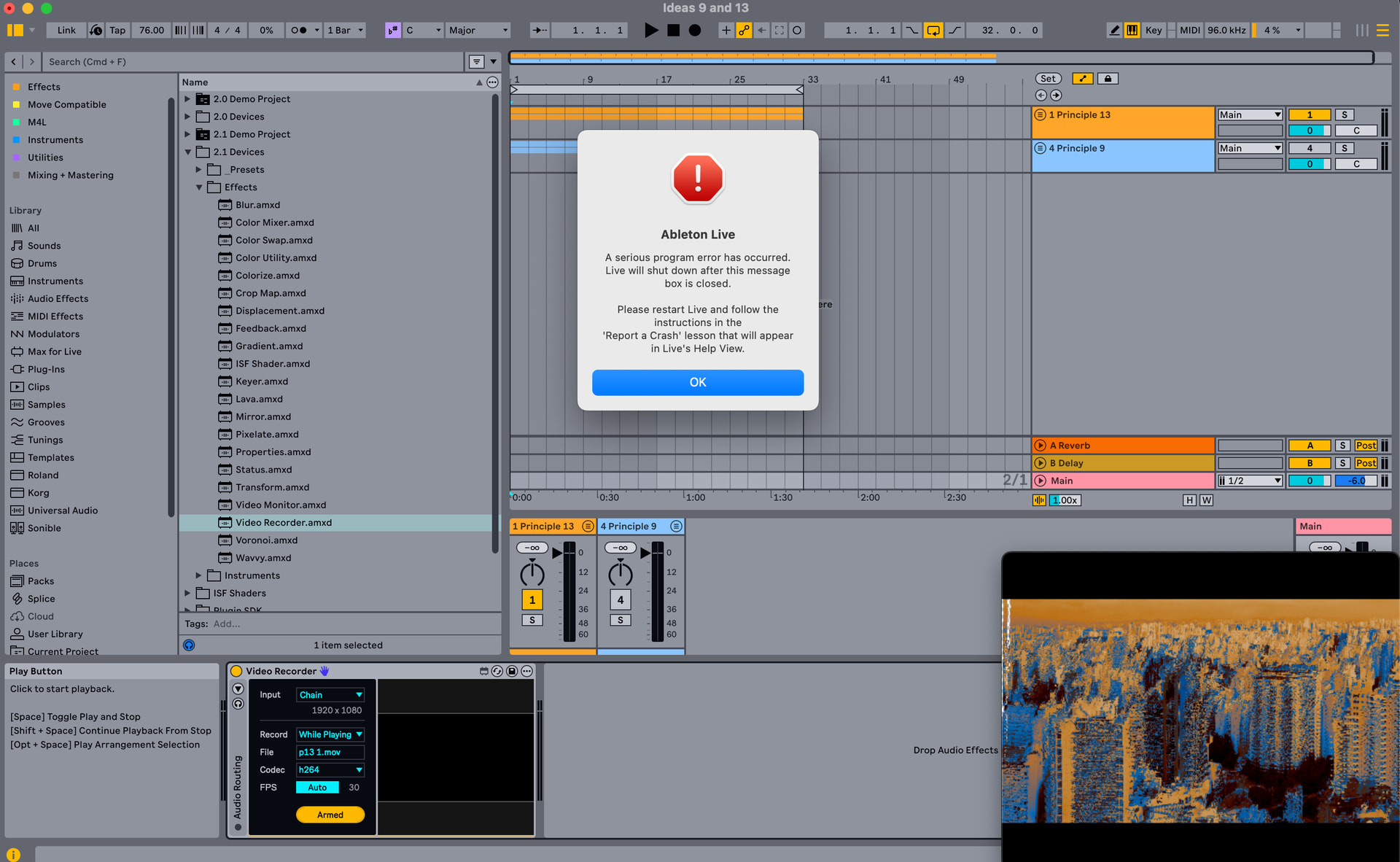Click OK in the crash dialog

point(697,382)
